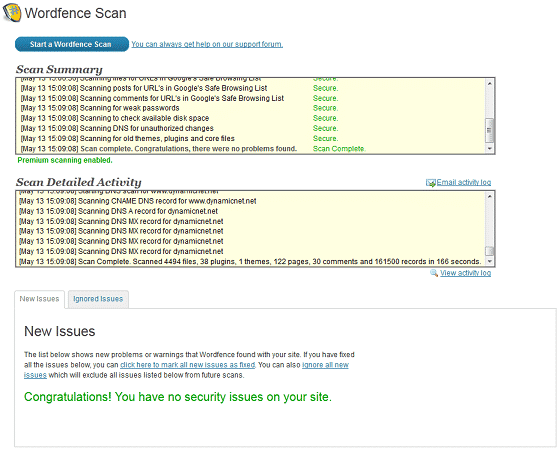Screen dimensions: 560x452
Task: Click the View activity log magnifier icon
Action: 434,273
